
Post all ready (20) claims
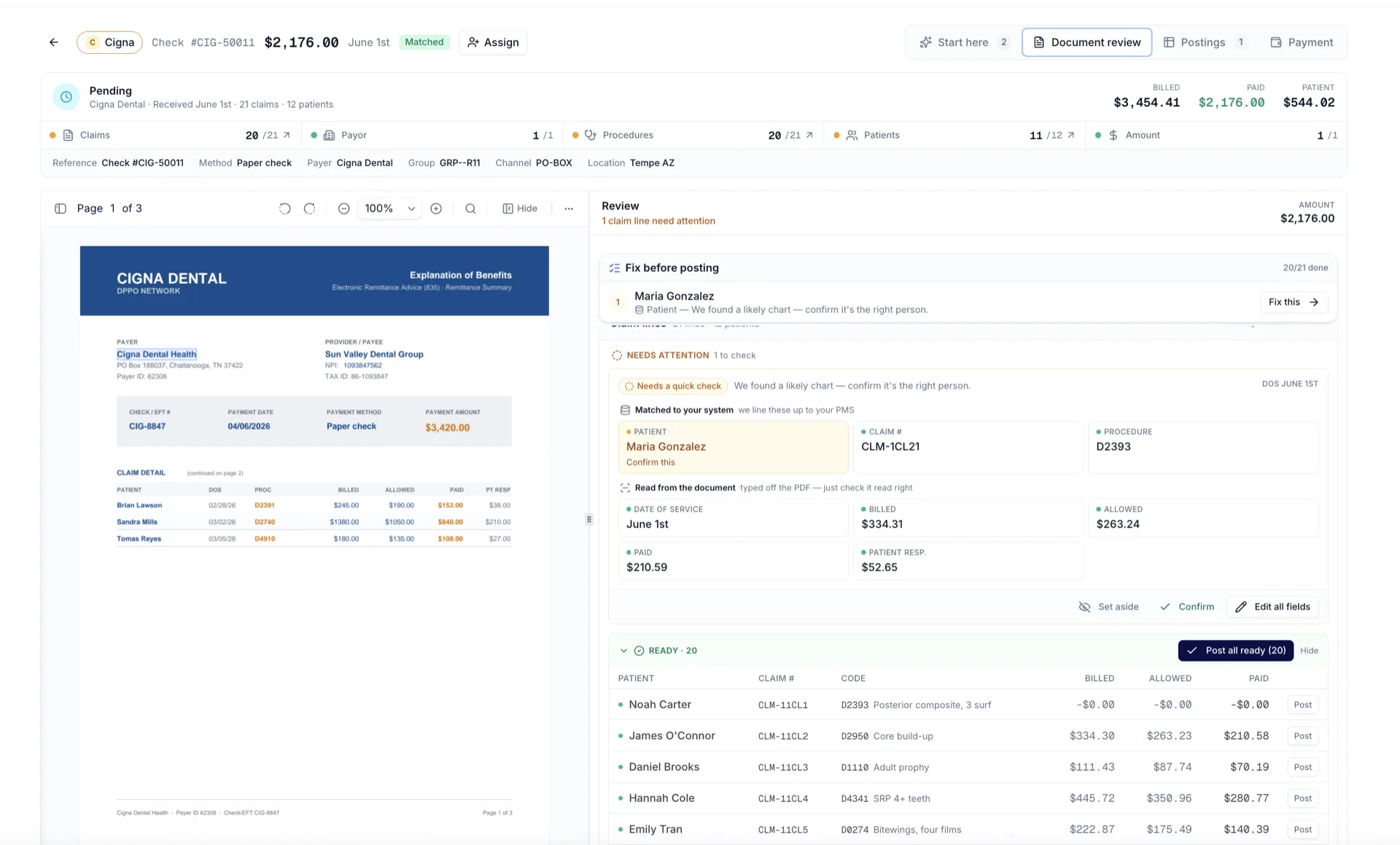[1236, 650]
